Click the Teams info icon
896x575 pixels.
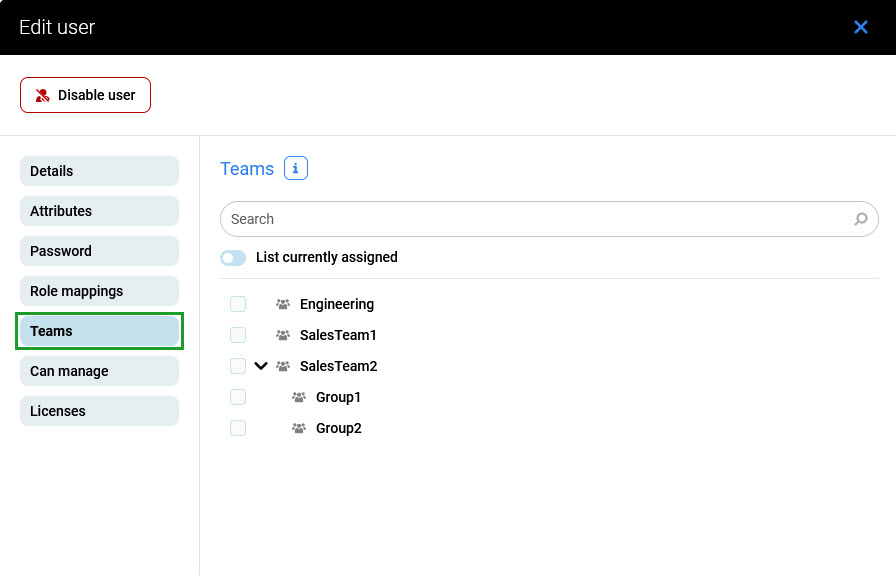coord(295,169)
